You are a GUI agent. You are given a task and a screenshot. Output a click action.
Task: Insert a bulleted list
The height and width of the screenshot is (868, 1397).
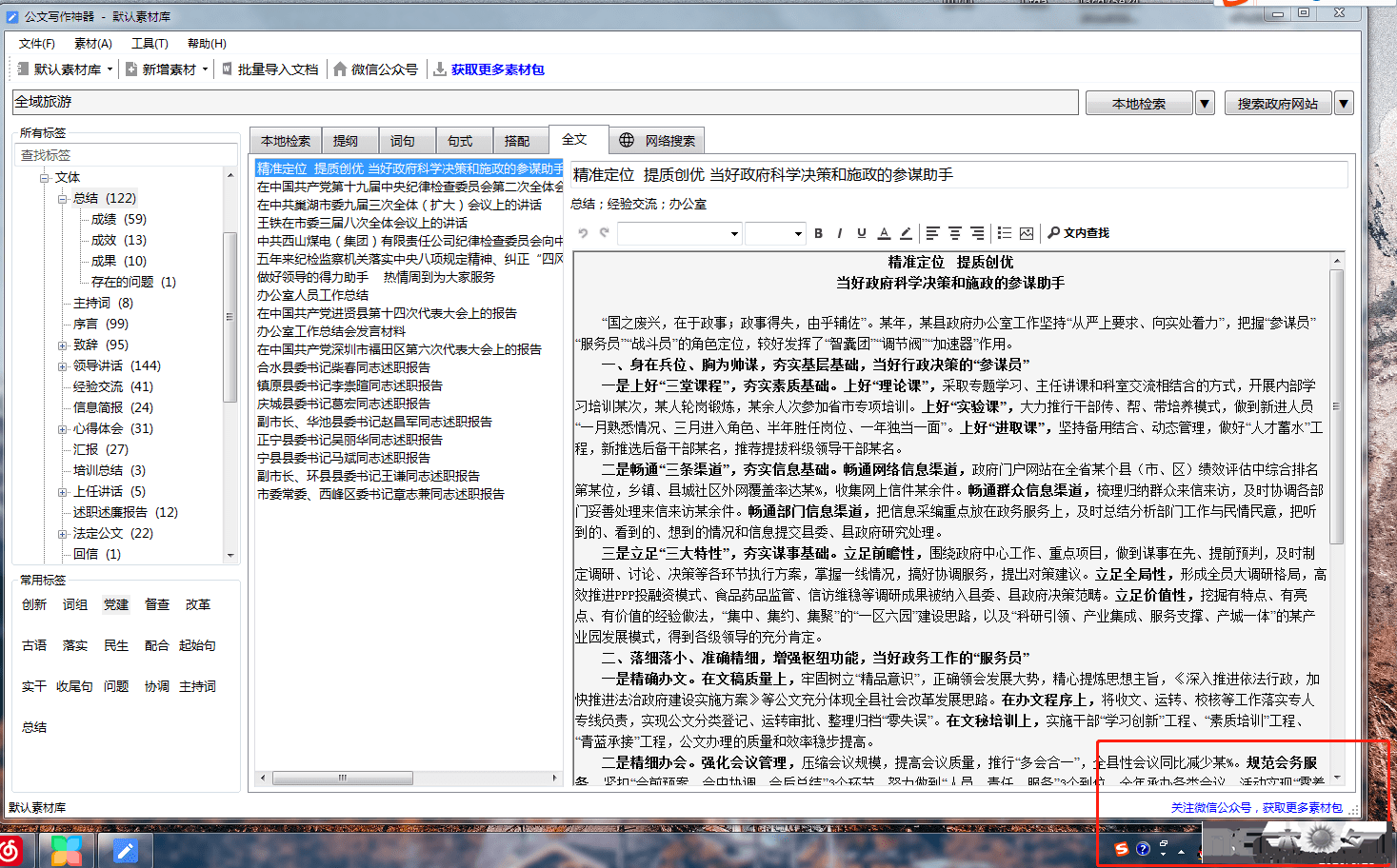(x=1004, y=233)
